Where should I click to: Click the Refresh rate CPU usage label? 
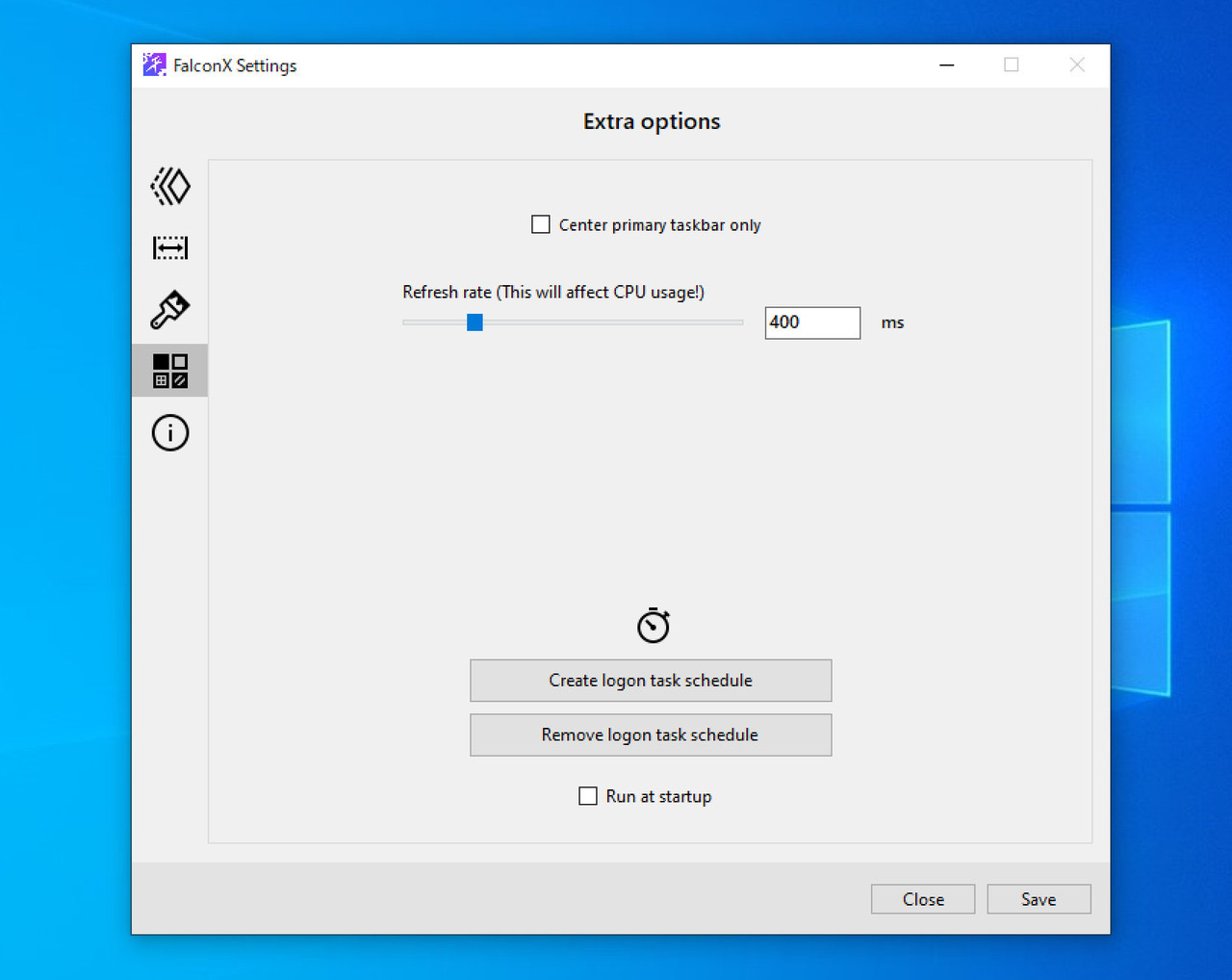point(553,292)
